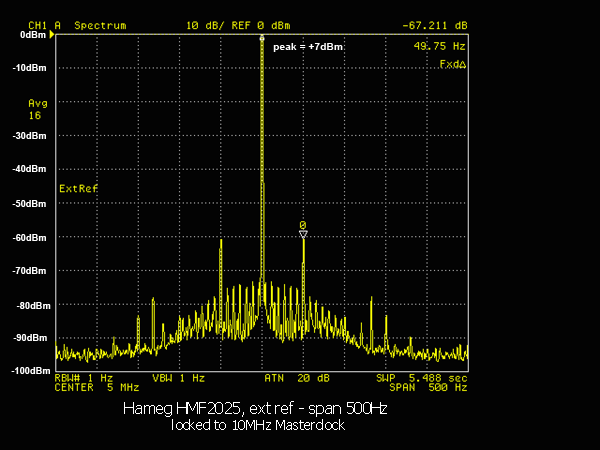Click the '-10dBm' axis label
The height and width of the screenshot is (450, 600).
(x=29, y=68)
